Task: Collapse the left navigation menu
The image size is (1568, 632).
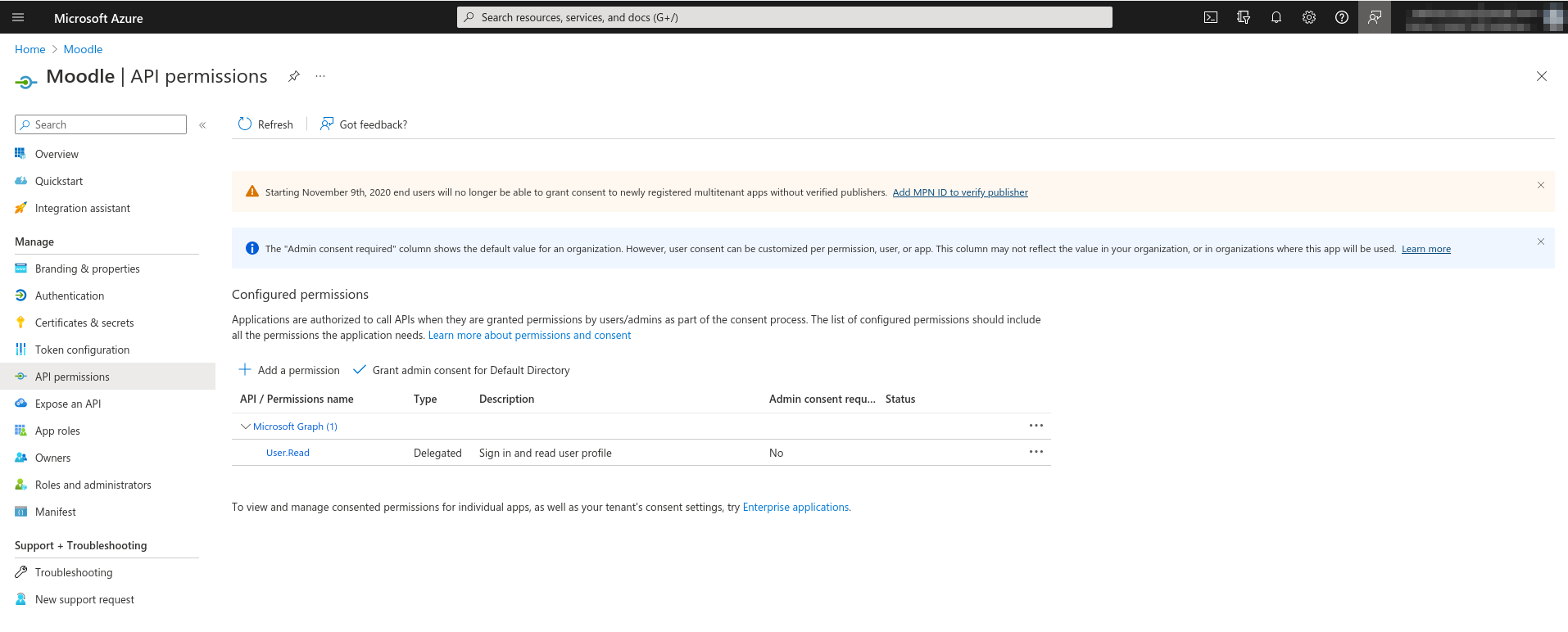Action: coord(202,125)
